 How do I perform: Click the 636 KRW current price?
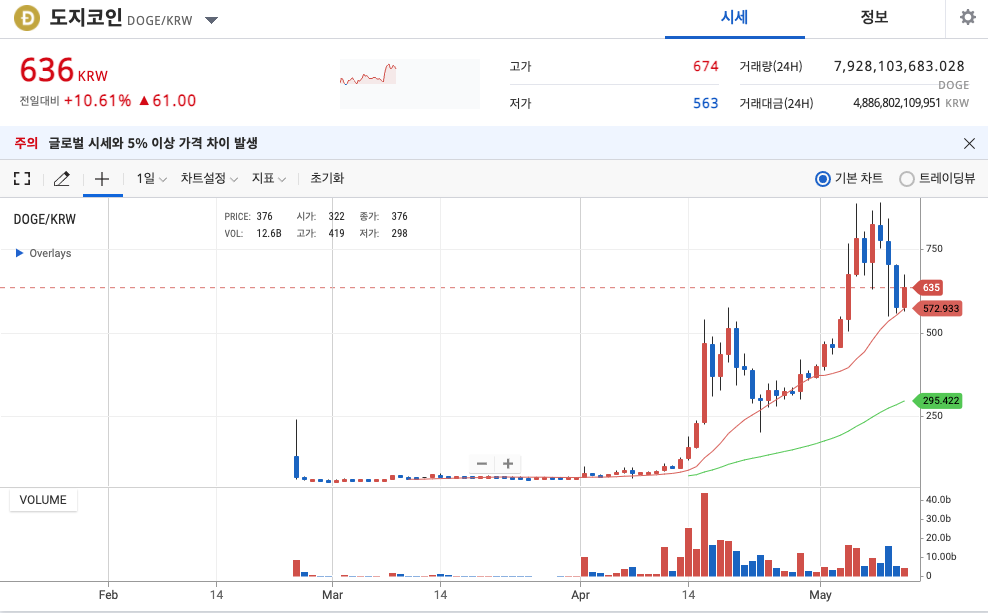64,70
